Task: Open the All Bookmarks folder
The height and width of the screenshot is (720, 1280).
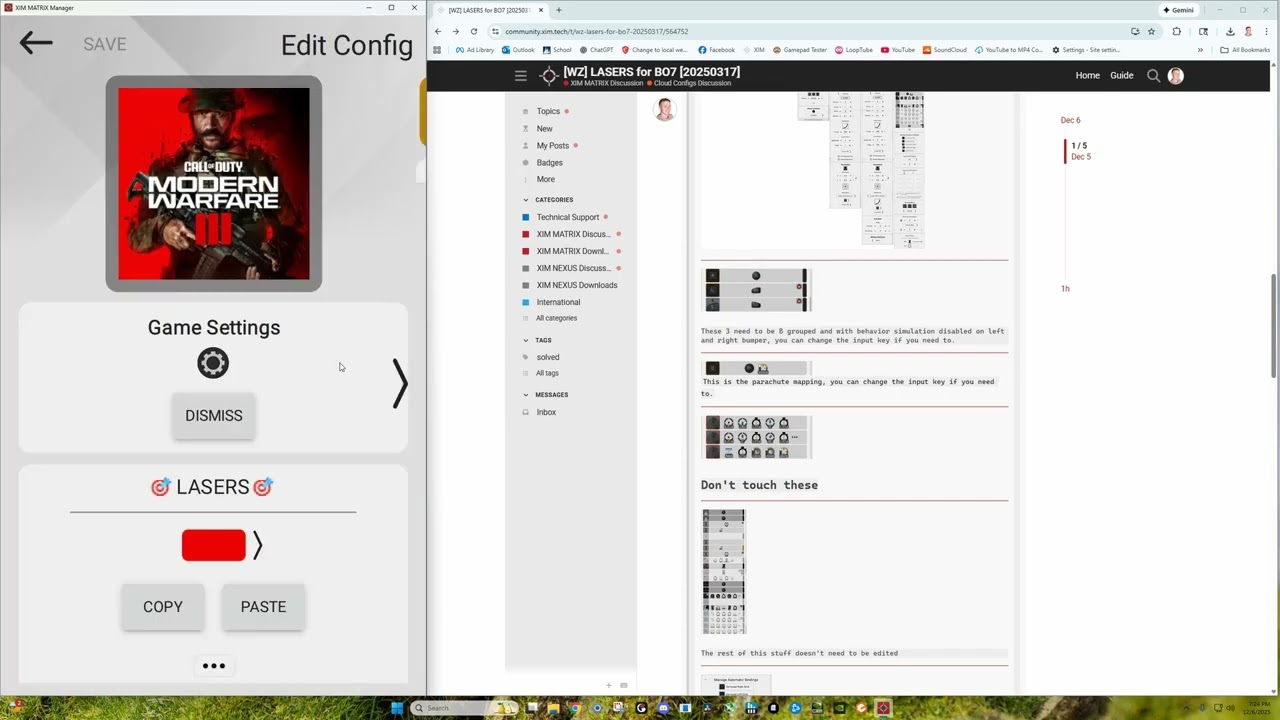Action: 1245,50
